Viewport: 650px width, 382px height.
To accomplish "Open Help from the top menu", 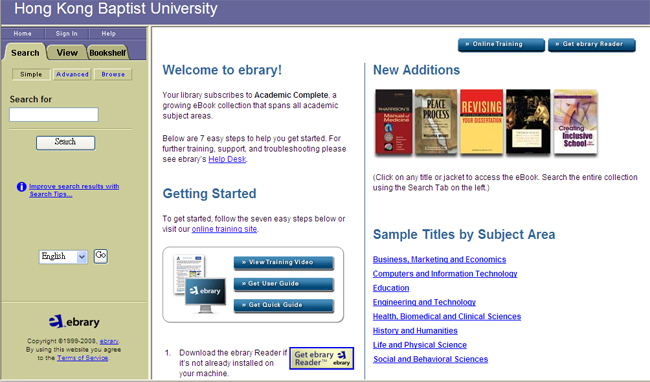I will click(x=109, y=34).
